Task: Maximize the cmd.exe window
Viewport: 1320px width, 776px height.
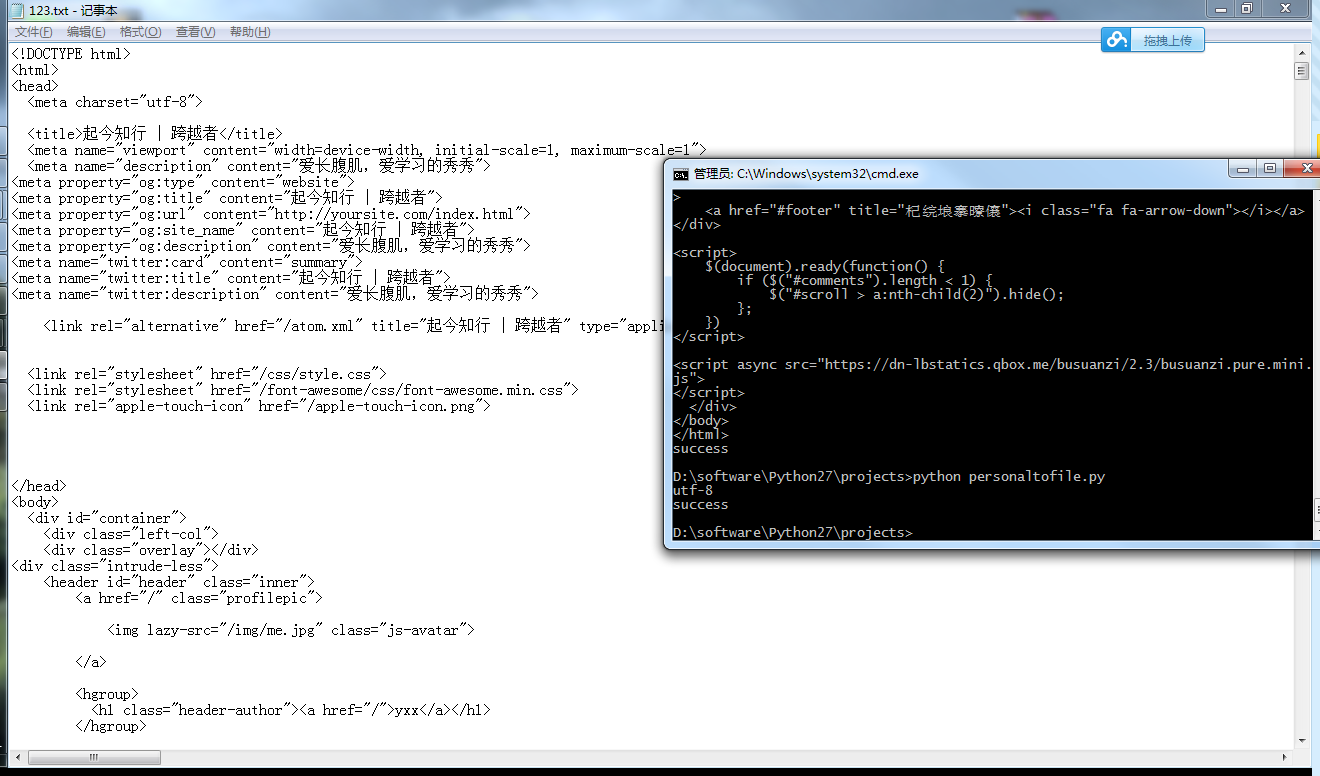Action: pyautogui.click(x=1270, y=169)
